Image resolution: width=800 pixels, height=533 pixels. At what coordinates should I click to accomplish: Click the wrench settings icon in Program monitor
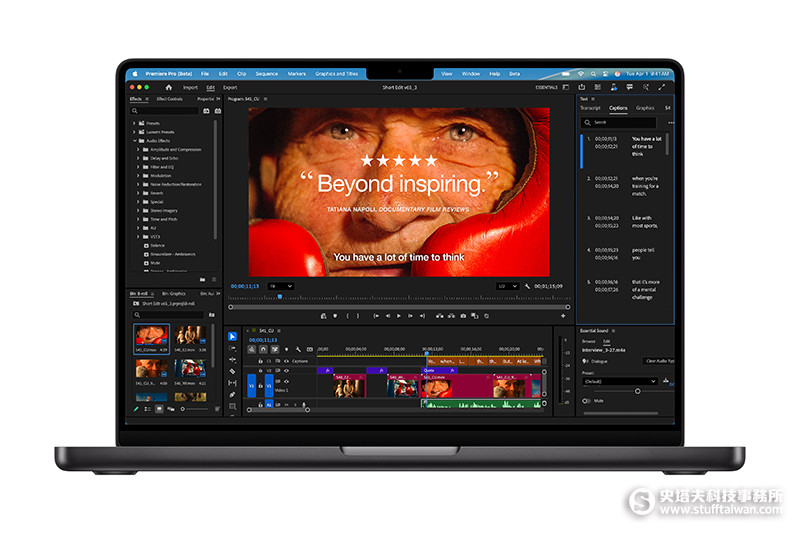[527, 286]
